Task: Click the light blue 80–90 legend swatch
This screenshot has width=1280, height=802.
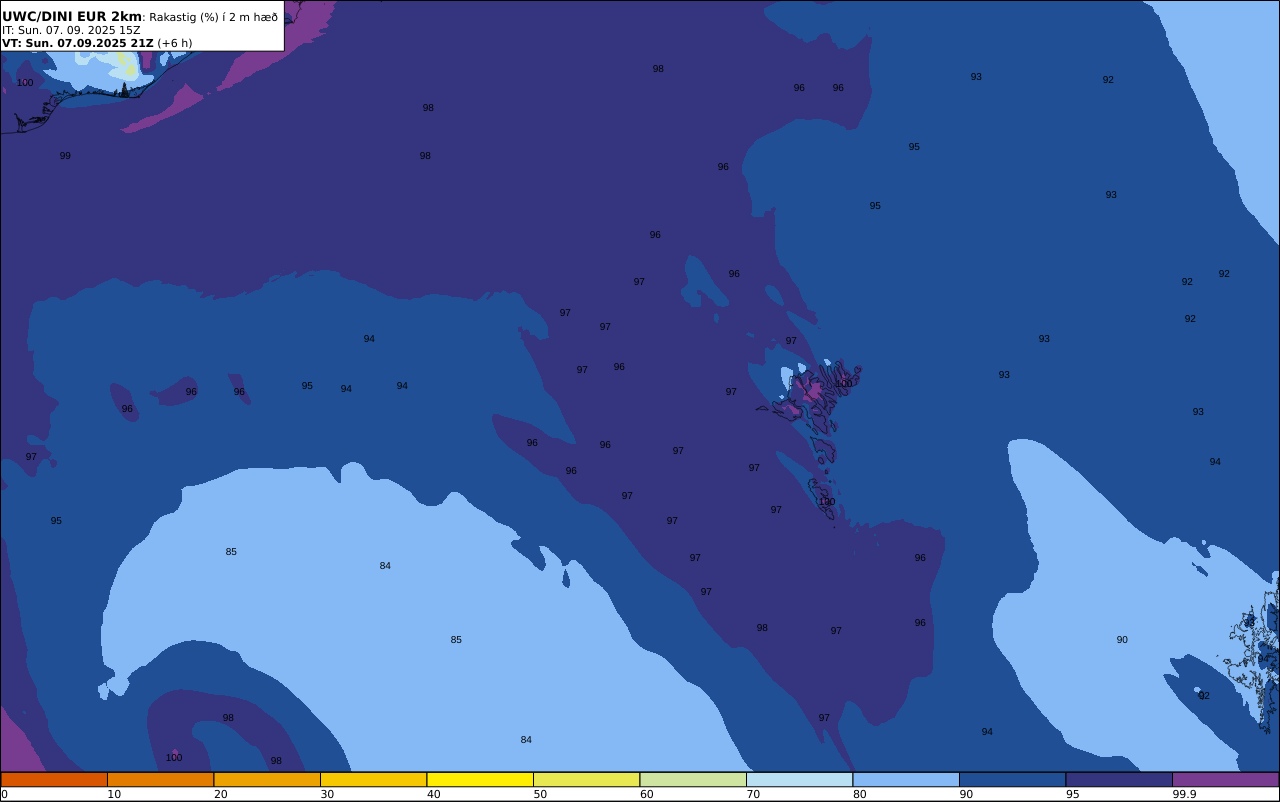Action: (906, 779)
